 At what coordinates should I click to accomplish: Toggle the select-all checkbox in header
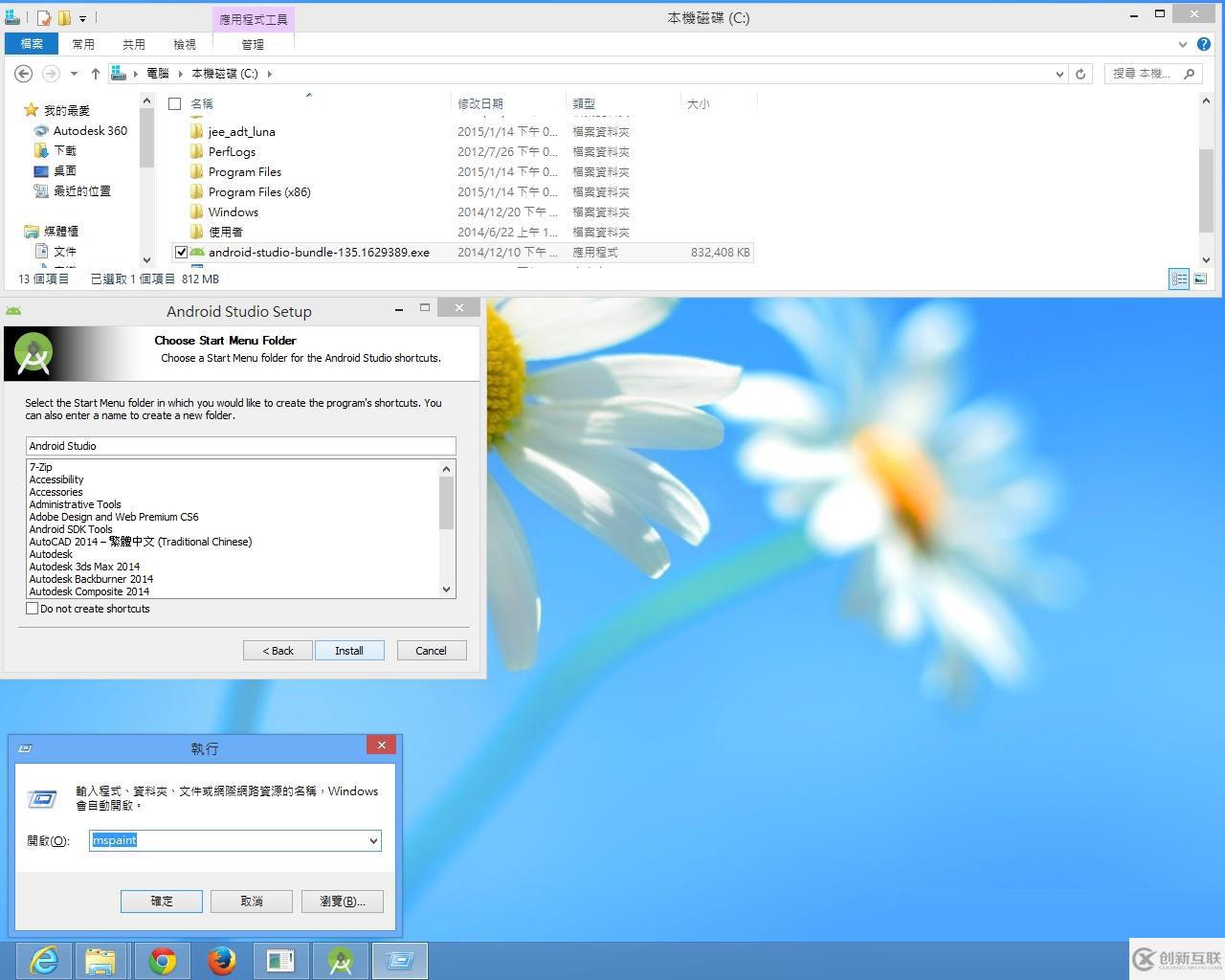[174, 103]
